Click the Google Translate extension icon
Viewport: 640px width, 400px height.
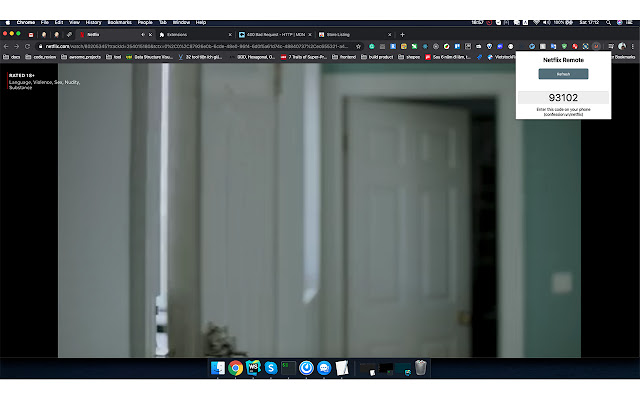(x=553, y=47)
